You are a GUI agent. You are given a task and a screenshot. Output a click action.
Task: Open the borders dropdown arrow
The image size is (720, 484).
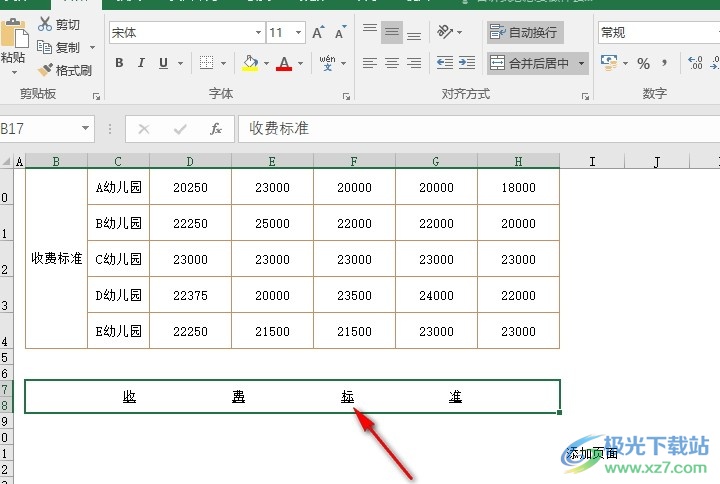click(x=224, y=63)
